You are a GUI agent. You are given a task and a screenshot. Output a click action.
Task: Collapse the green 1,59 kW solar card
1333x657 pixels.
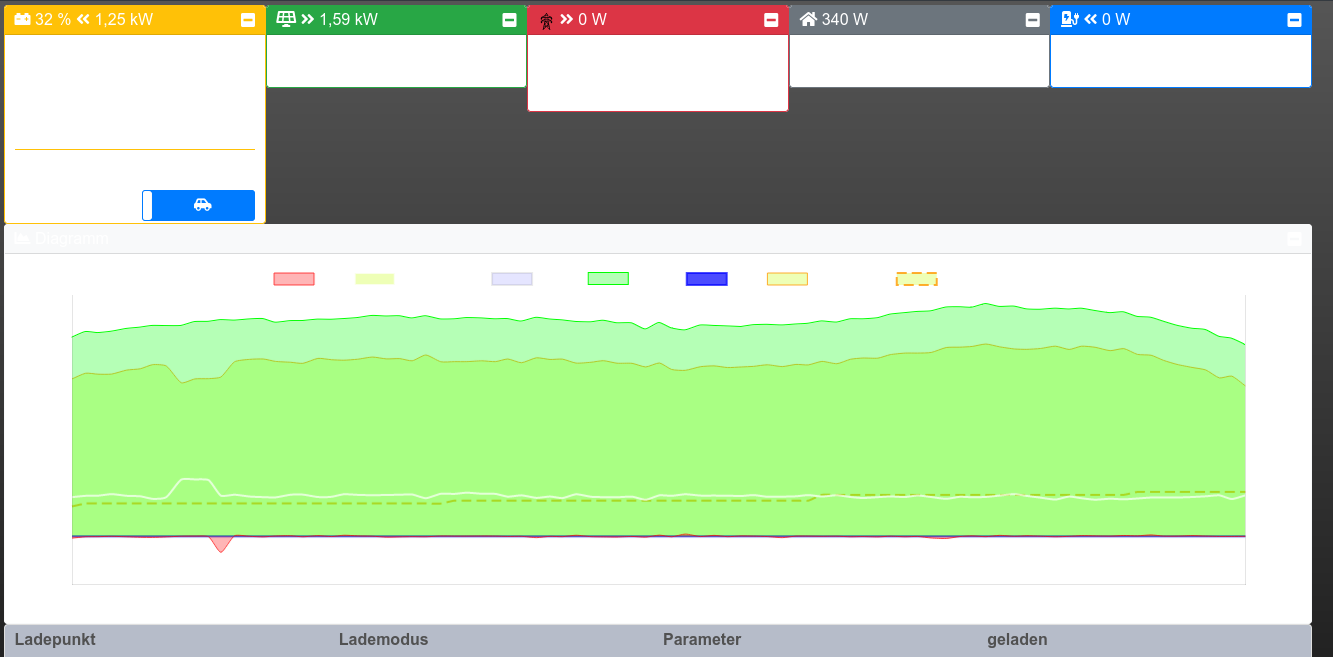(509, 20)
